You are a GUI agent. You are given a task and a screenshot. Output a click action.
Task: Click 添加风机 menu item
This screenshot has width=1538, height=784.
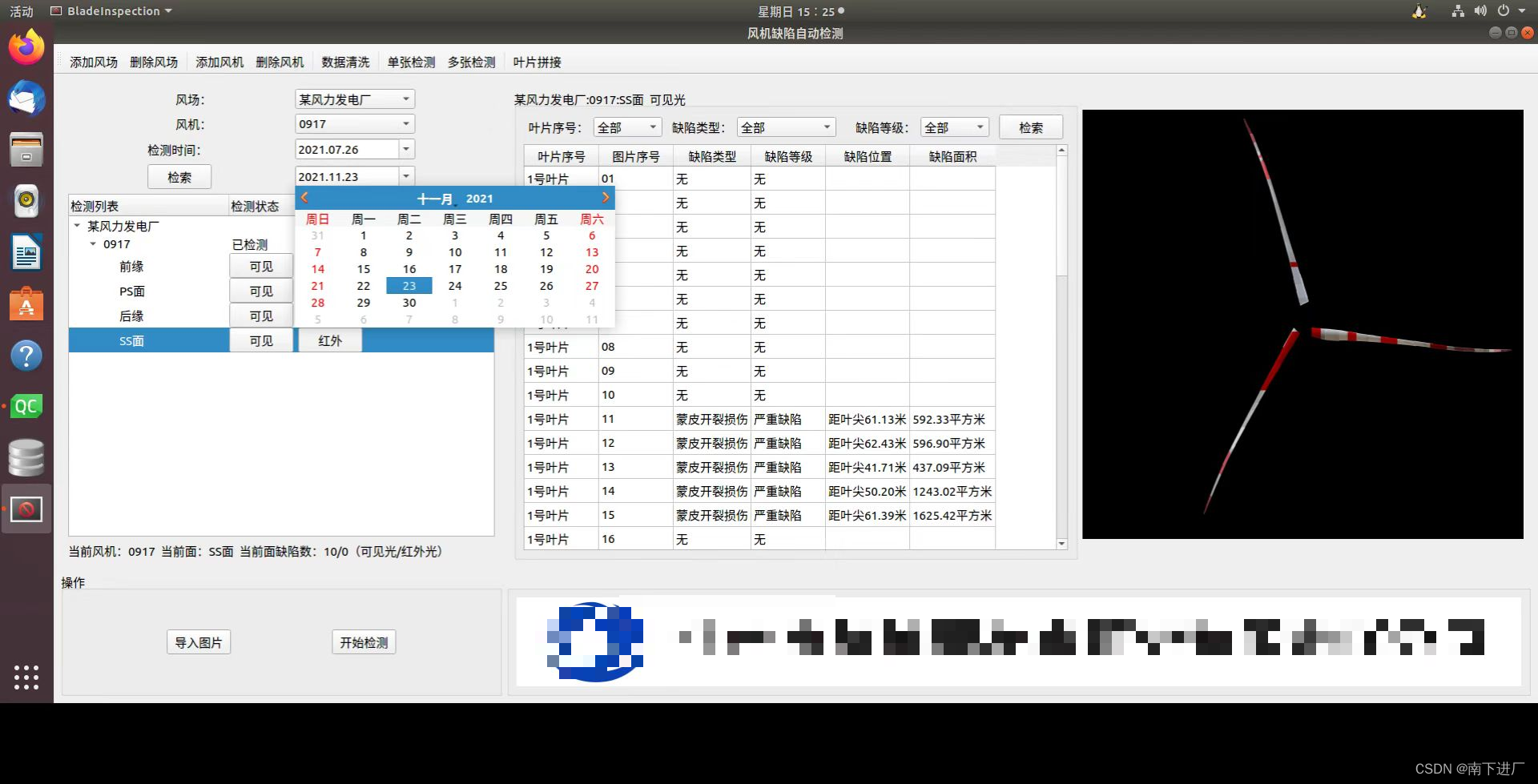tap(219, 62)
